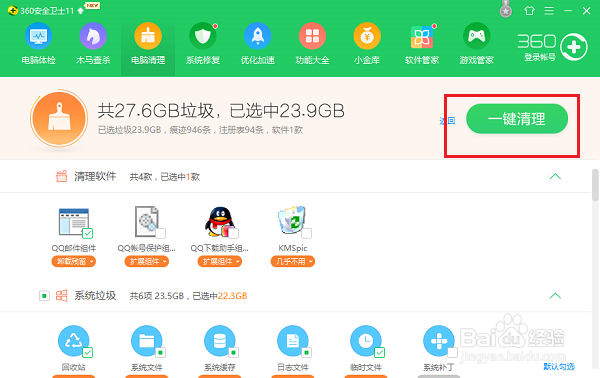The width and height of the screenshot is (600, 378).
Task: Click 登录帐号 login link
Action: click(540, 57)
